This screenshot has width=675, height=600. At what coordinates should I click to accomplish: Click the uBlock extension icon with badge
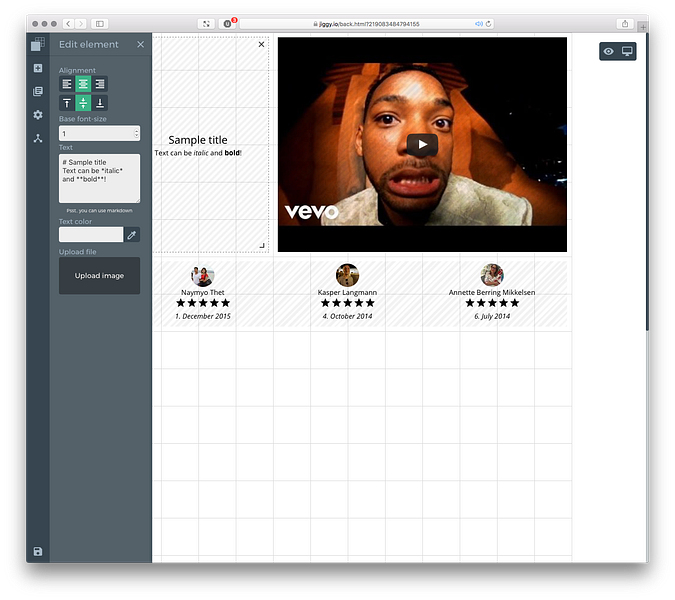pos(228,24)
